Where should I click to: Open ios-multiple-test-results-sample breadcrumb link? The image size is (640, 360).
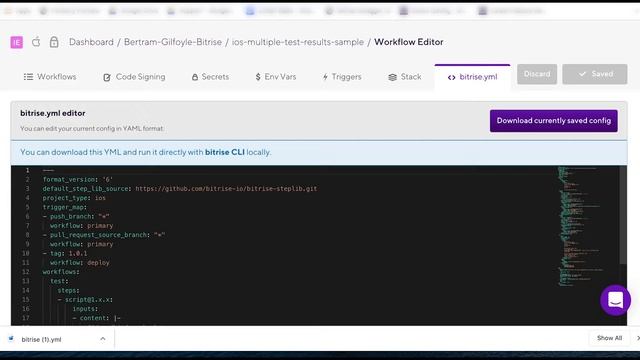click(298, 42)
